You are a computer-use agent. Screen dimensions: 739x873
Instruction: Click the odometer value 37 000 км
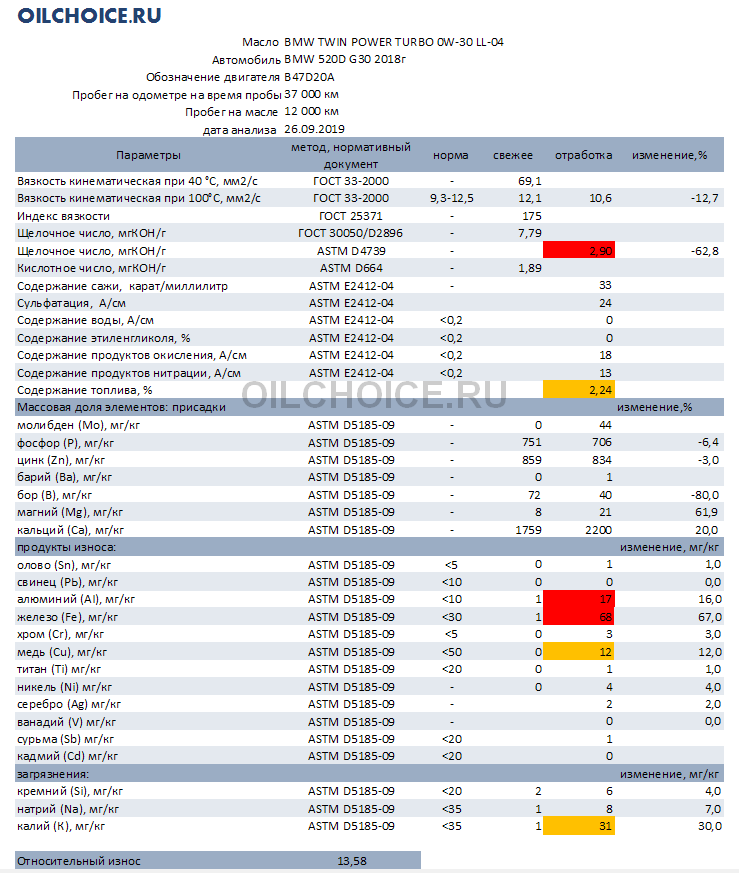point(311,94)
